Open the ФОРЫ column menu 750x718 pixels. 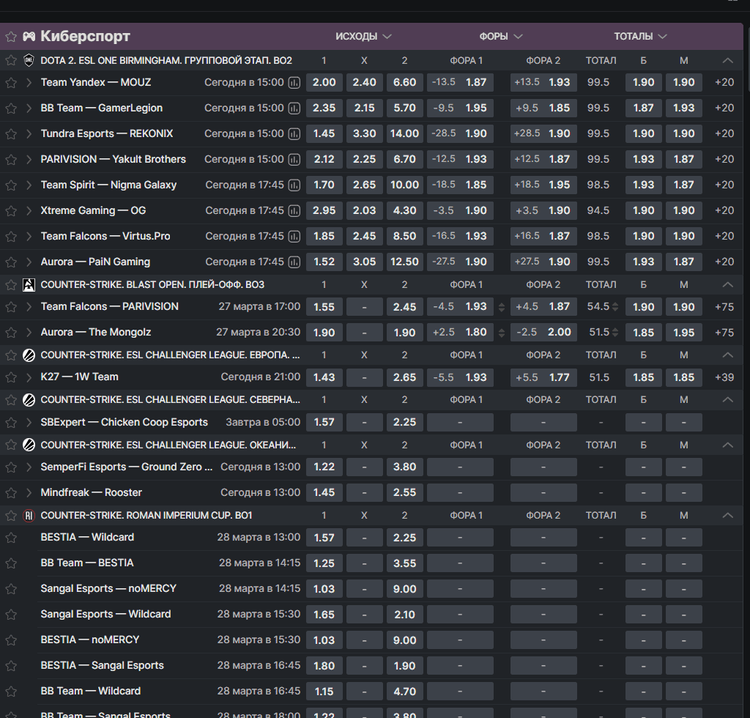[501, 36]
